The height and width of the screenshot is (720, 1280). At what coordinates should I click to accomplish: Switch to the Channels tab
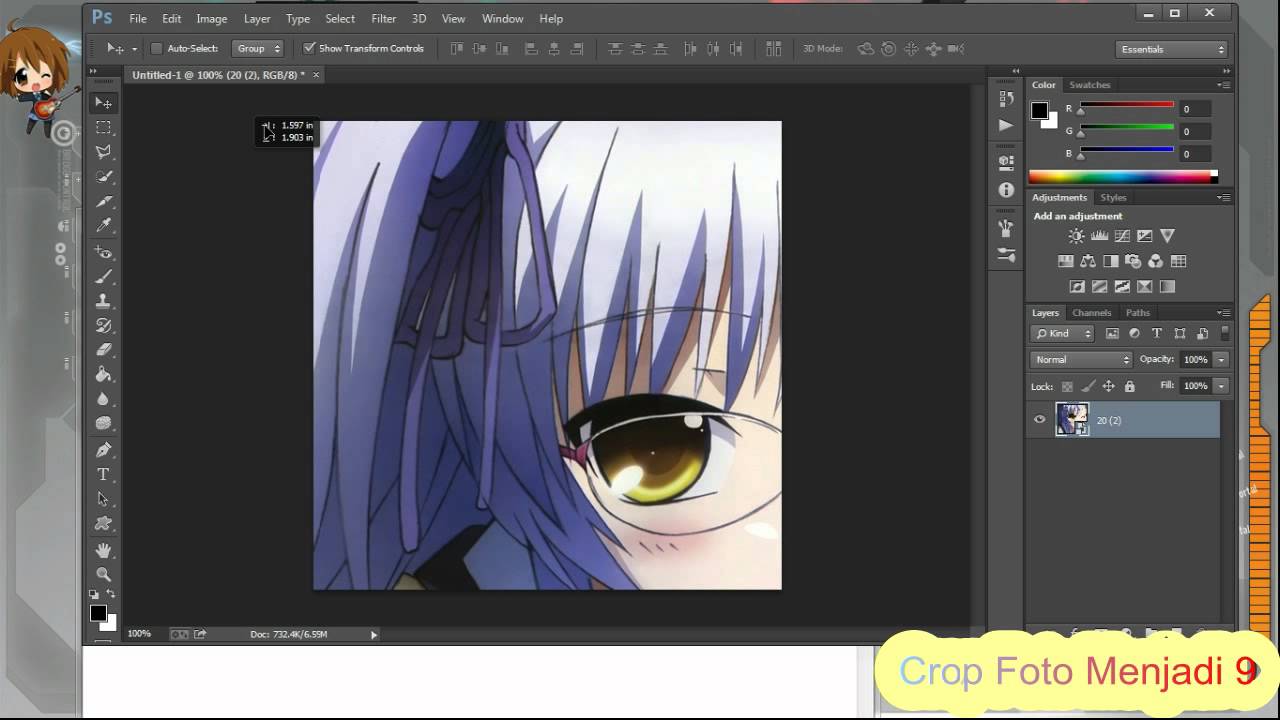pos(1091,313)
